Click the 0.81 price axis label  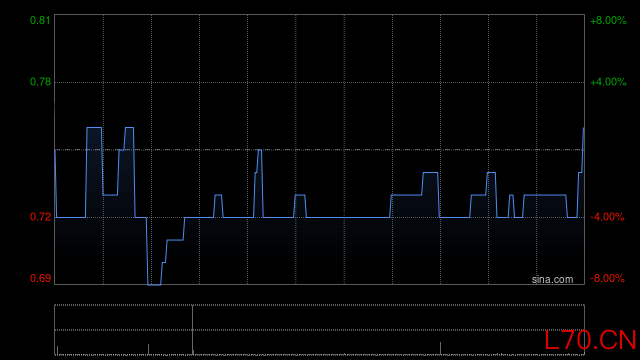[x=40, y=20]
